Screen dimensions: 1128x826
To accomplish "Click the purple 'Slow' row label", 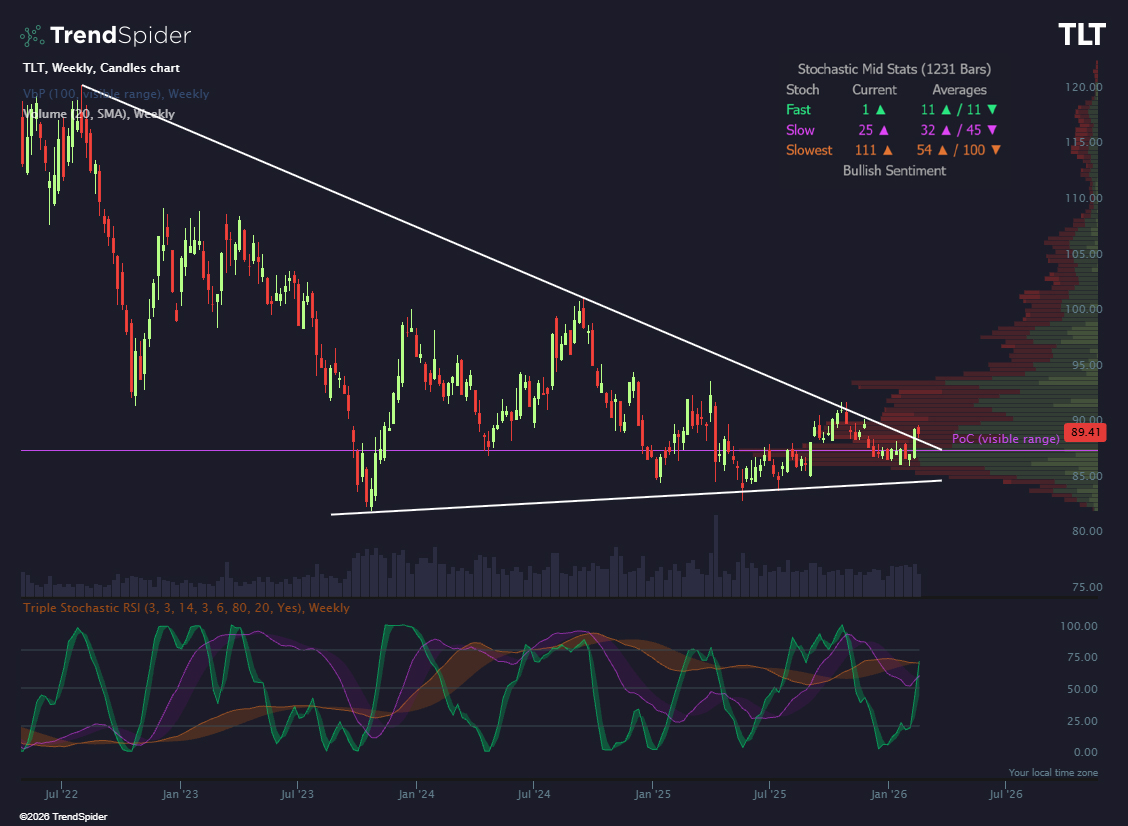I will click(x=800, y=130).
